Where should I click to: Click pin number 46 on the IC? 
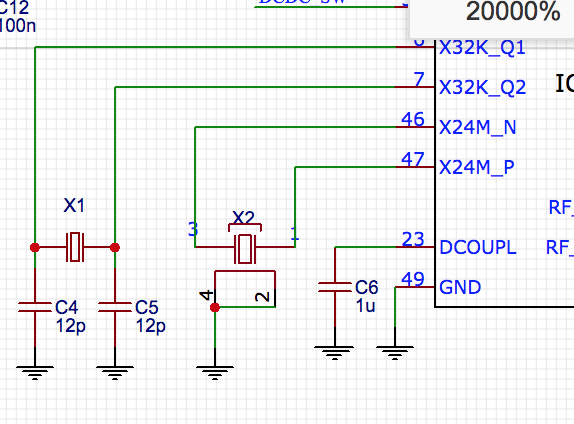click(413, 119)
